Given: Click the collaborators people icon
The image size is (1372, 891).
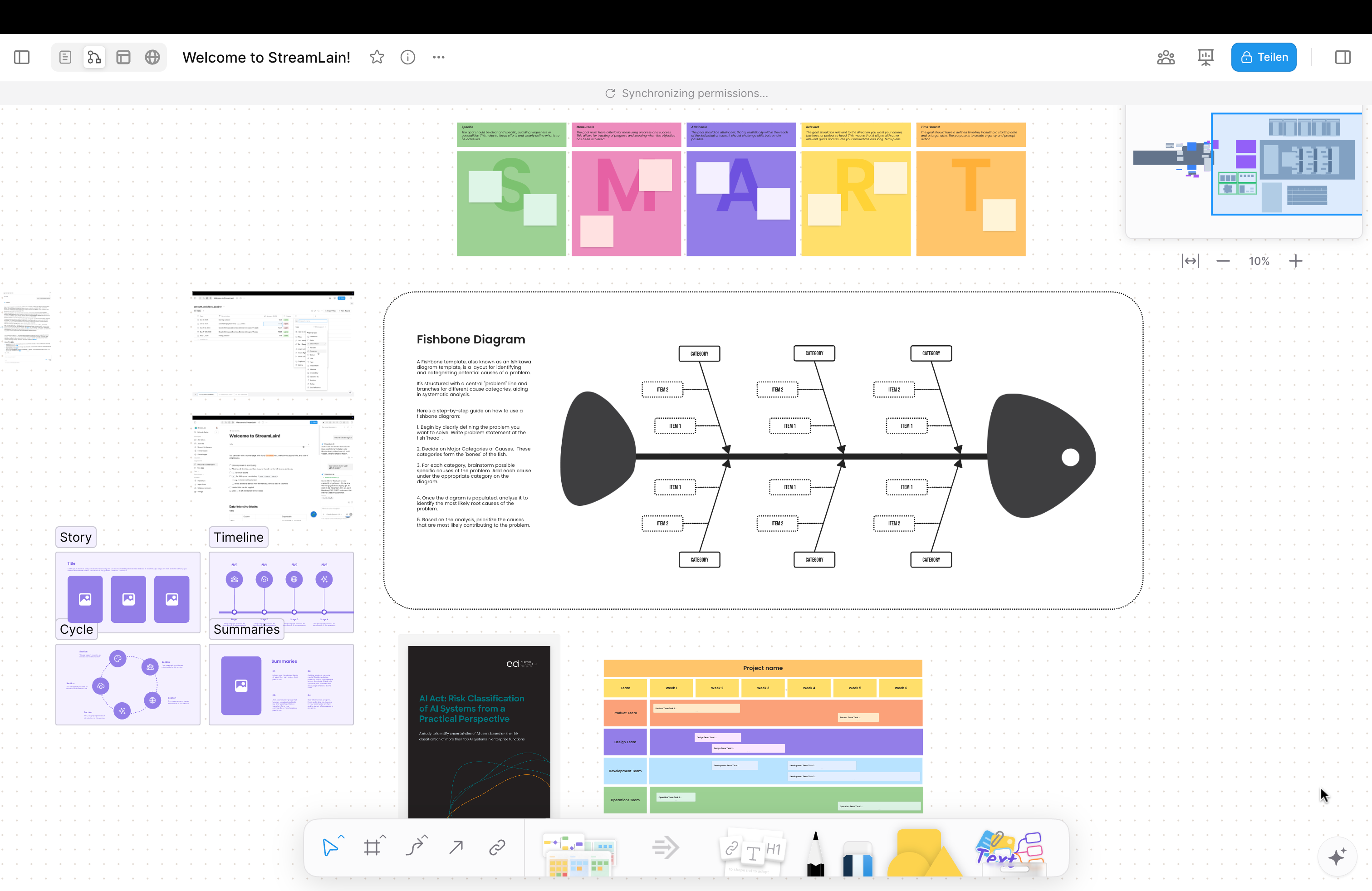Looking at the screenshot, I should [1166, 57].
